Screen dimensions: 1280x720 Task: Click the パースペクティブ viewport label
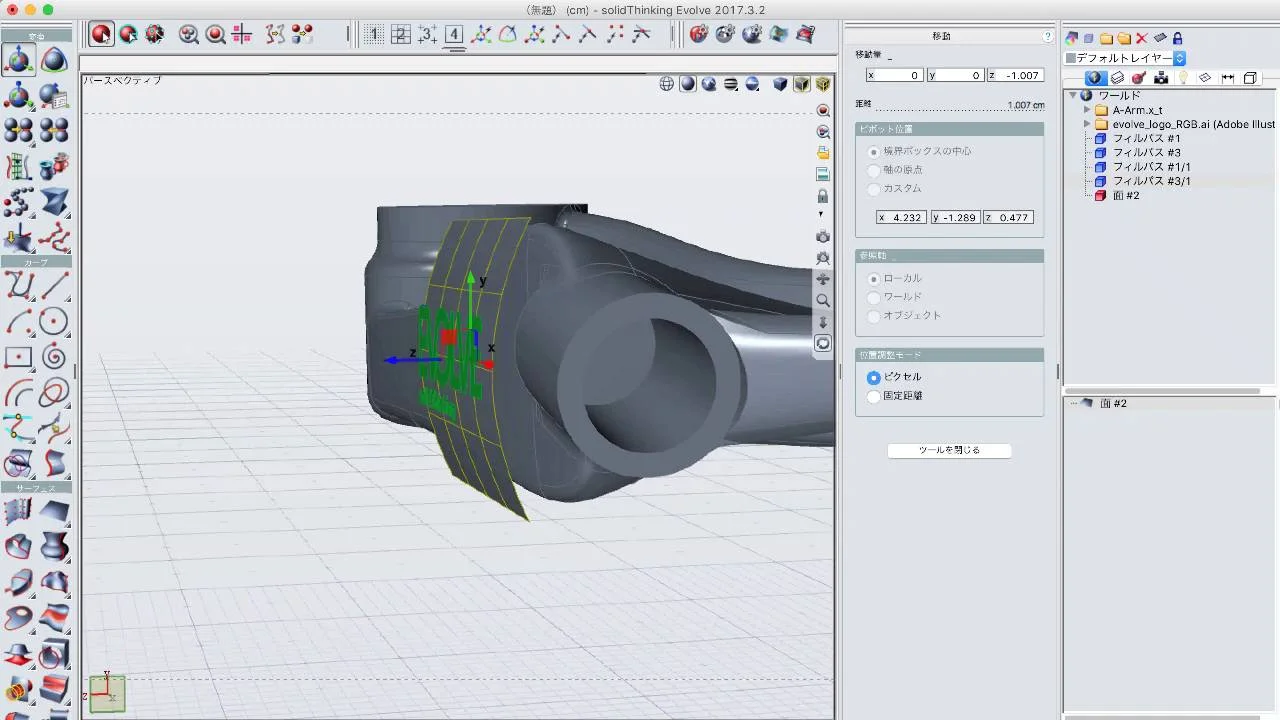[122, 80]
